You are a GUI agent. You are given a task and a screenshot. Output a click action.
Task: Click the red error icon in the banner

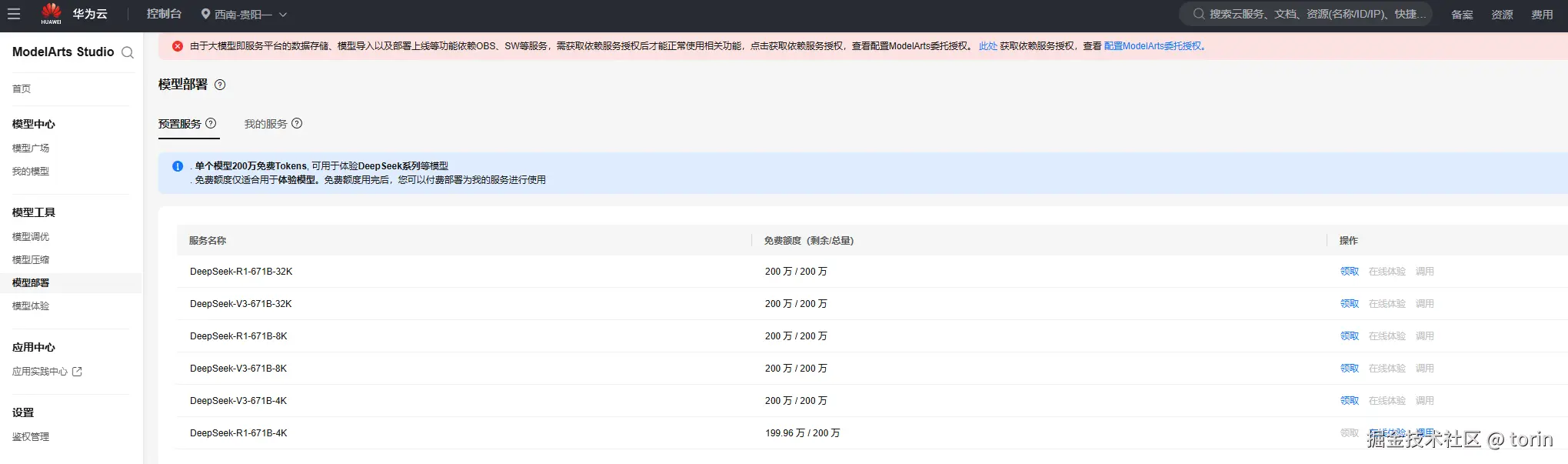coord(178,46)
